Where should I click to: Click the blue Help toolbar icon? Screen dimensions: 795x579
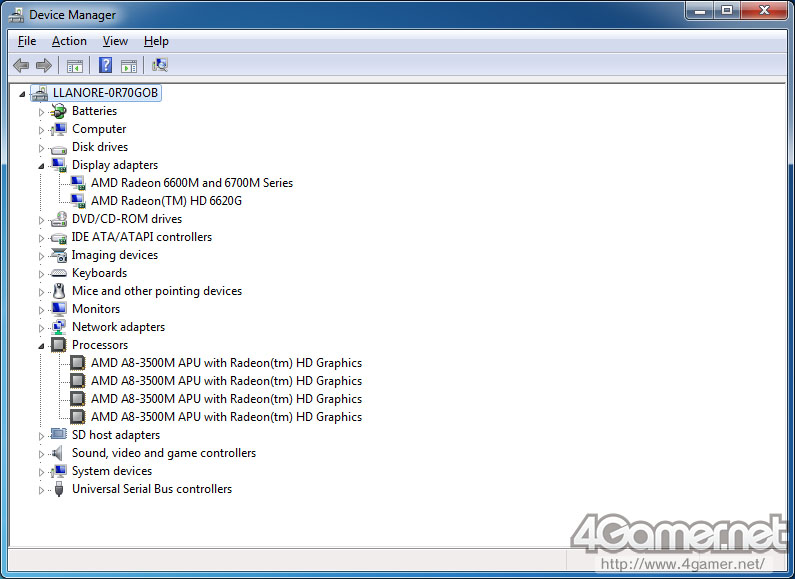[x=104, y=66]
